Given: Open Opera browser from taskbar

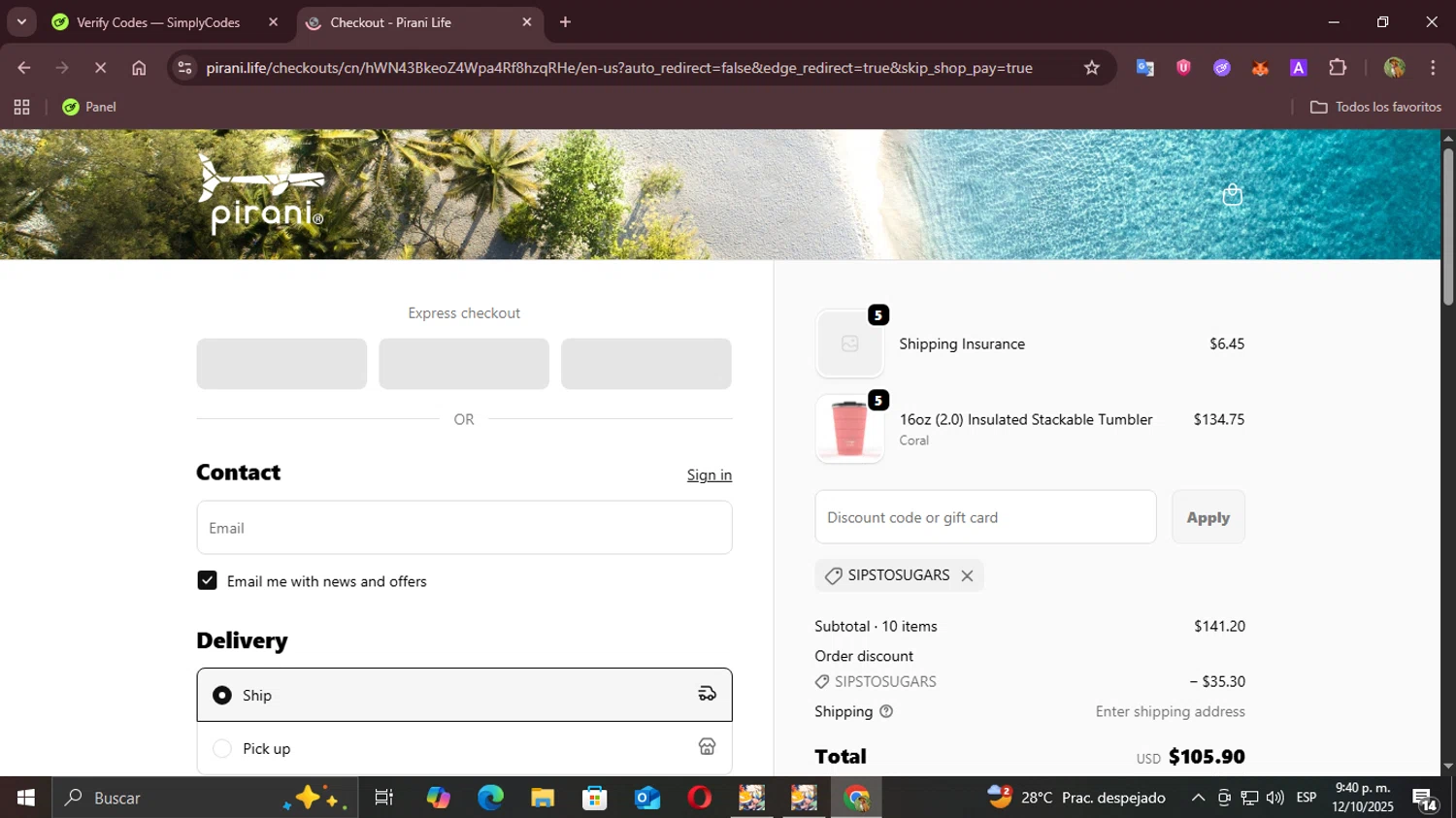Looking at the screenshot, I should tap(699, 798).
